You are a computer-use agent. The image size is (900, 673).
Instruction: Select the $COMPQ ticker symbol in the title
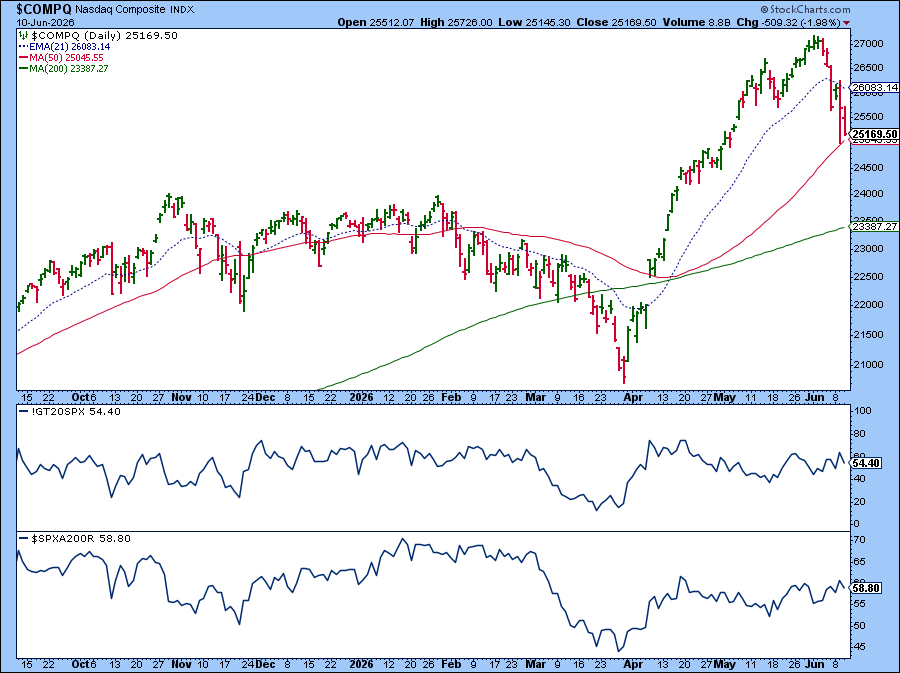click(x=44, y=9)
